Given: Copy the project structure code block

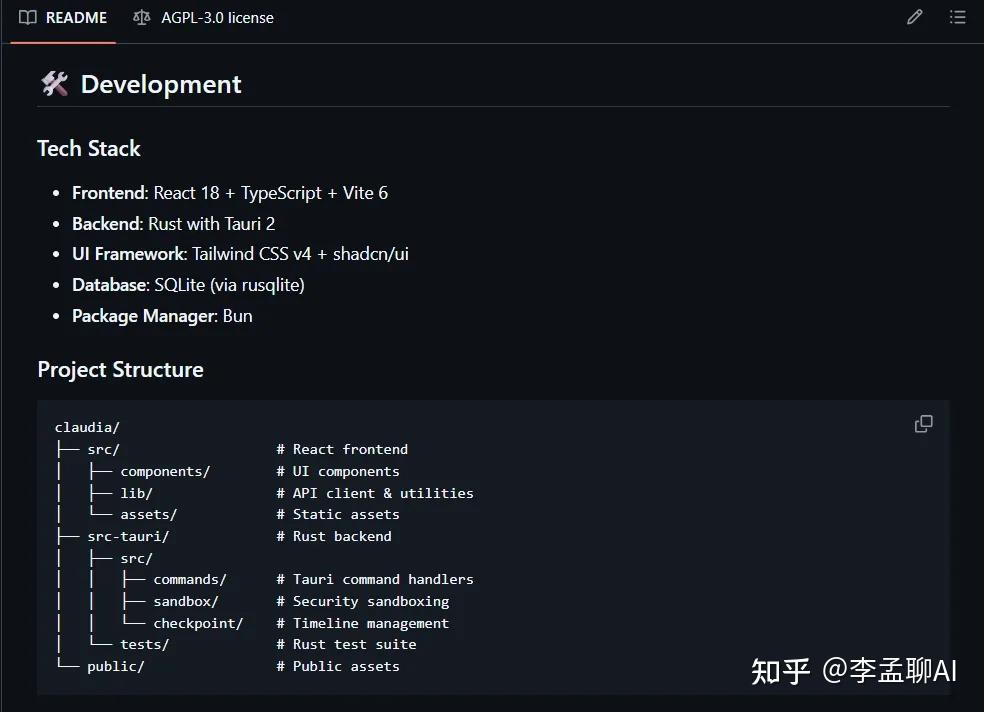Looking at the screenshot, I should (x=922, y=424).
